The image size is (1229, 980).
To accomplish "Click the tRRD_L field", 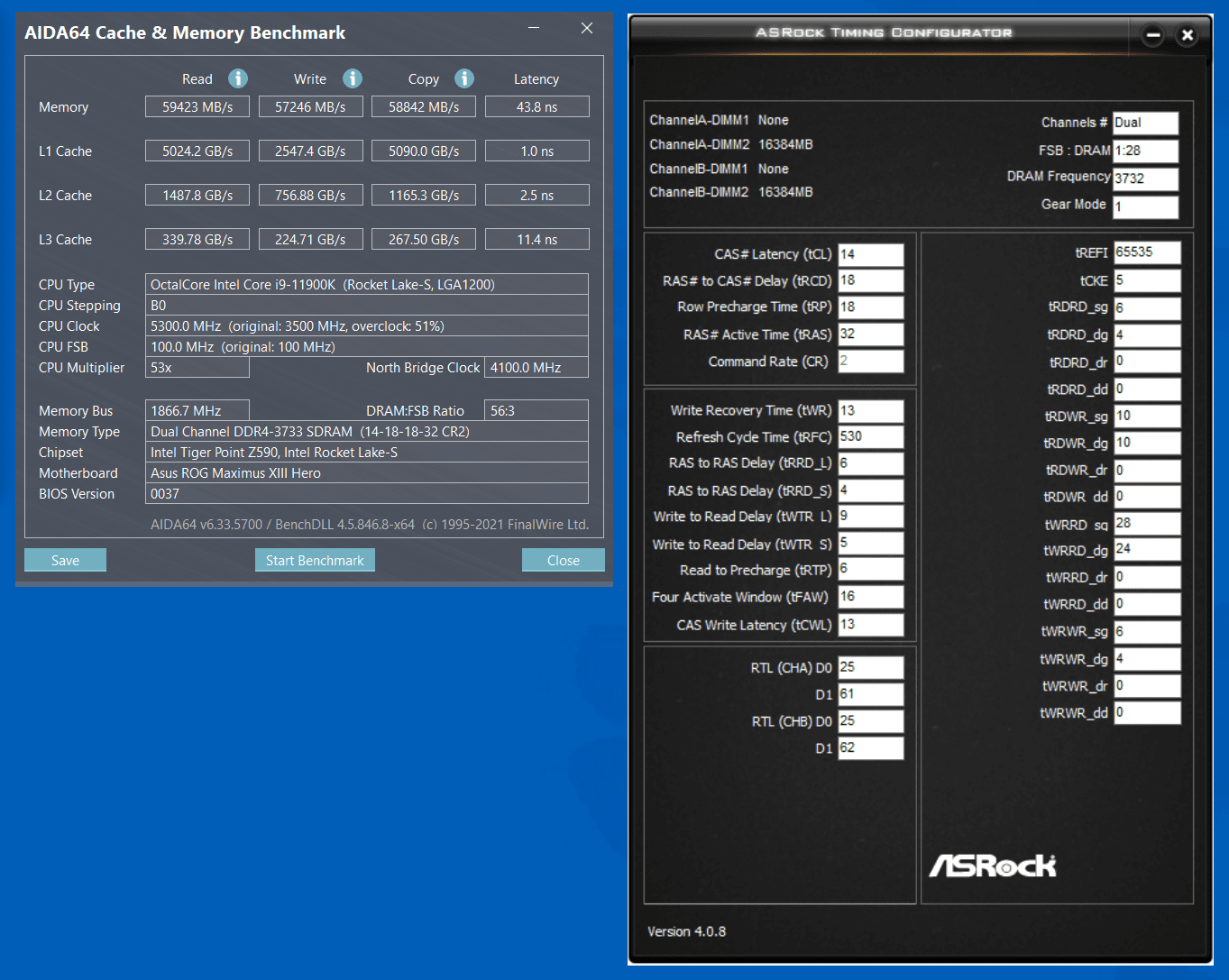I will (871, 463).
